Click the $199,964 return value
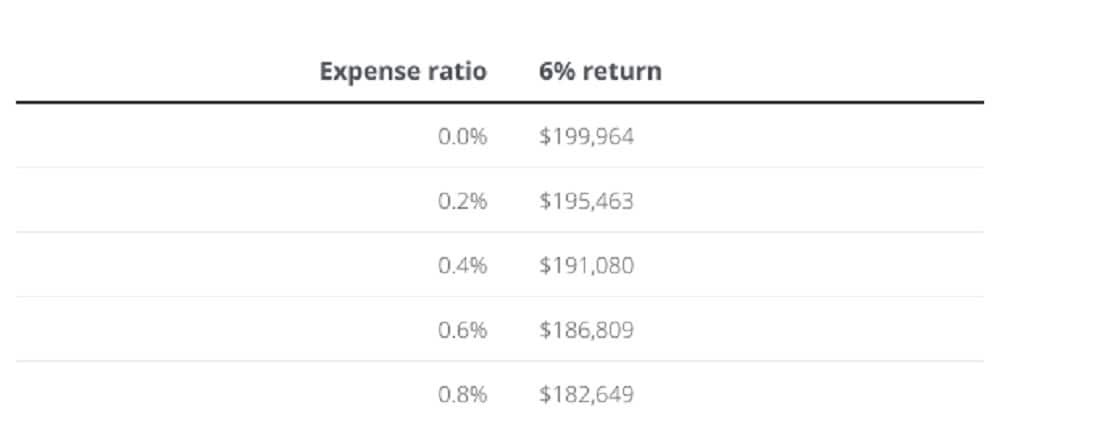The width and height of the screenshot is (1100, 441). coord(586,137)
